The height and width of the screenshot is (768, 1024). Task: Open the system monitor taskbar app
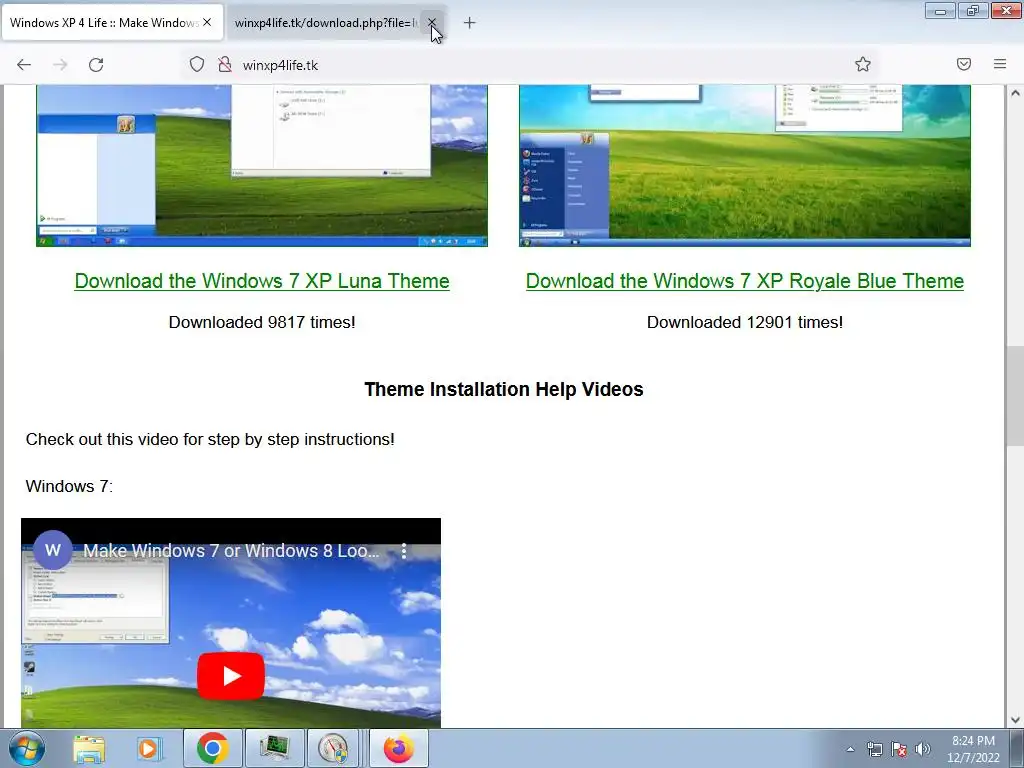point(274,748)
